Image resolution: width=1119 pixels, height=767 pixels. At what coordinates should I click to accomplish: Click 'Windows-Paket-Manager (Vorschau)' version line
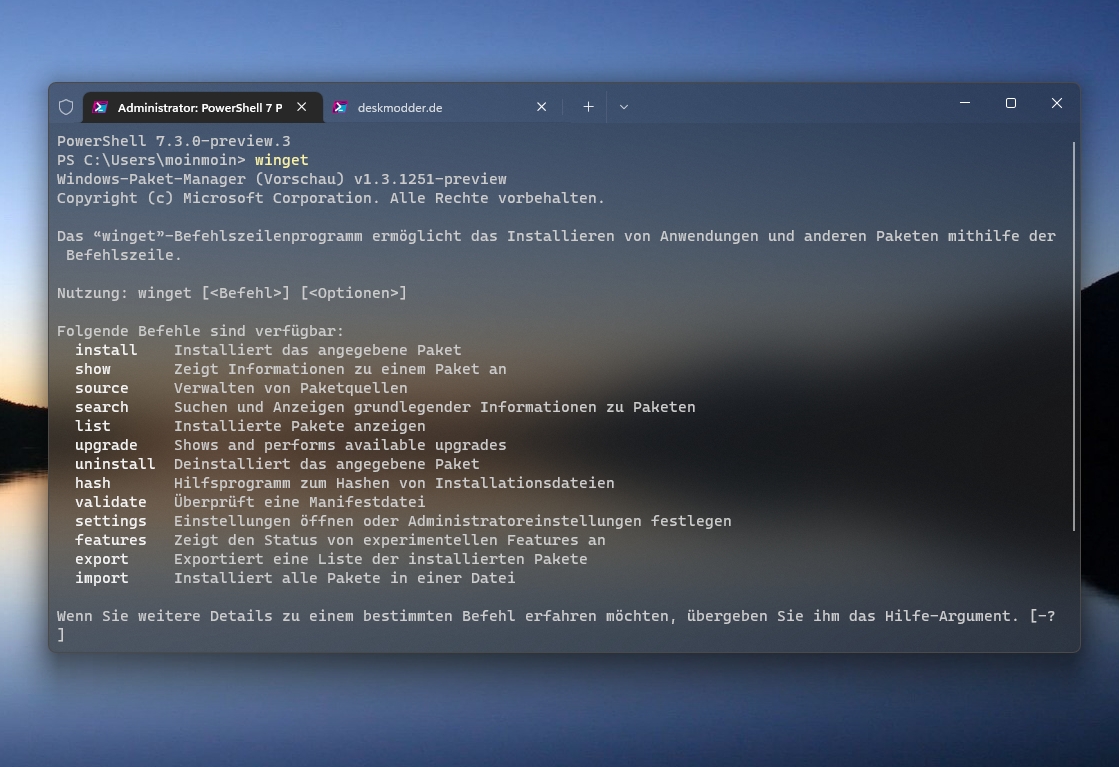(282, 179)
